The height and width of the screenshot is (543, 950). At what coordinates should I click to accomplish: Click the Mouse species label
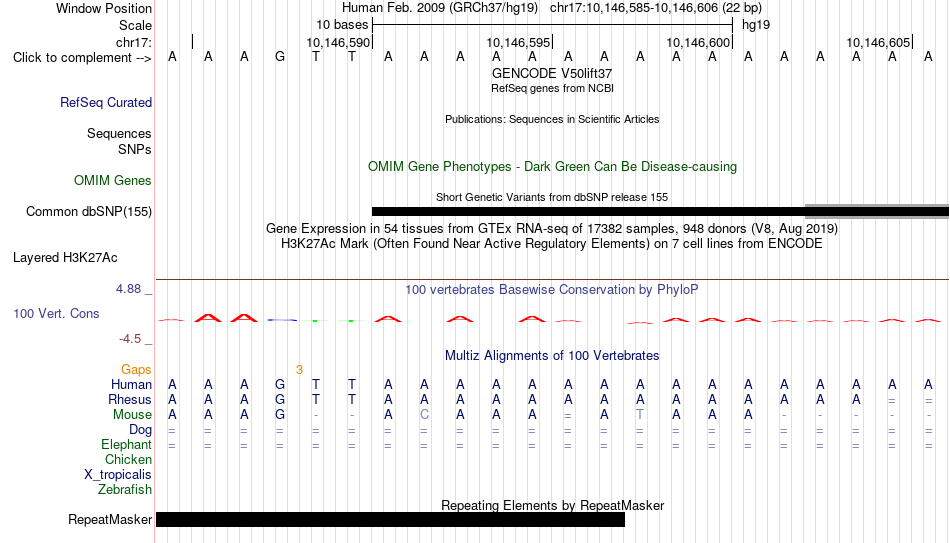coord(132,415)
